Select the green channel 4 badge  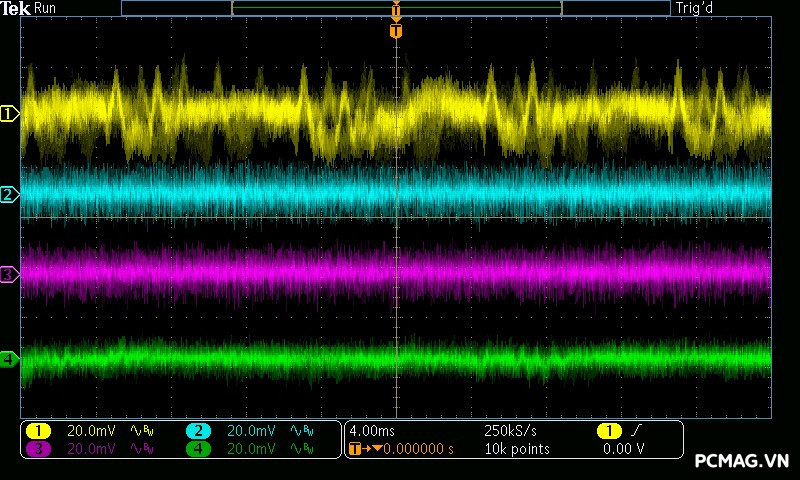(x=198, y=449)
